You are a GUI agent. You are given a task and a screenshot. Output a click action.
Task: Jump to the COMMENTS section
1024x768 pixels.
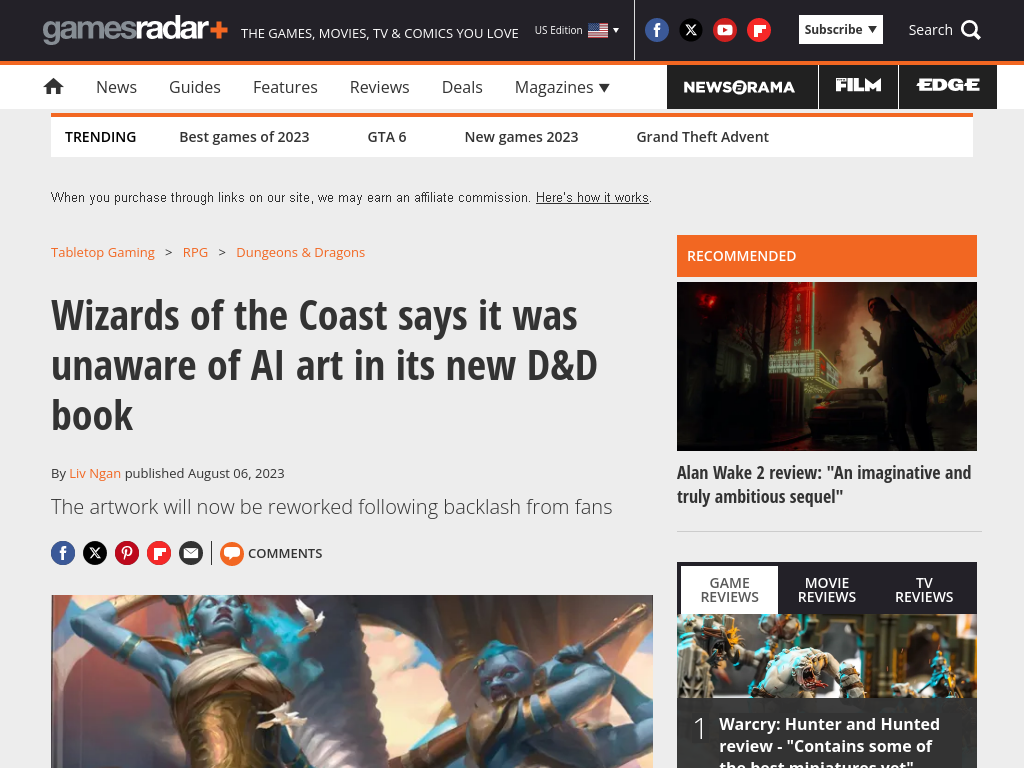pyautogui.click(x=285, y=553)
